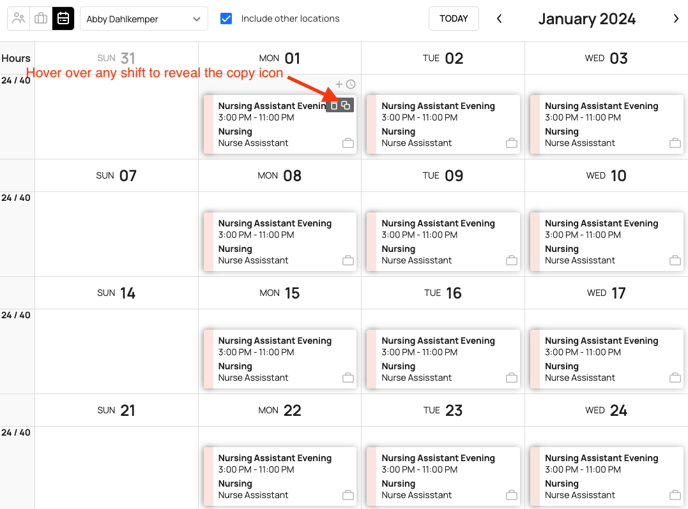
Task: Click the empty Sunday 07 day cell
Action: pyautogui.click(x=116, y=235)
